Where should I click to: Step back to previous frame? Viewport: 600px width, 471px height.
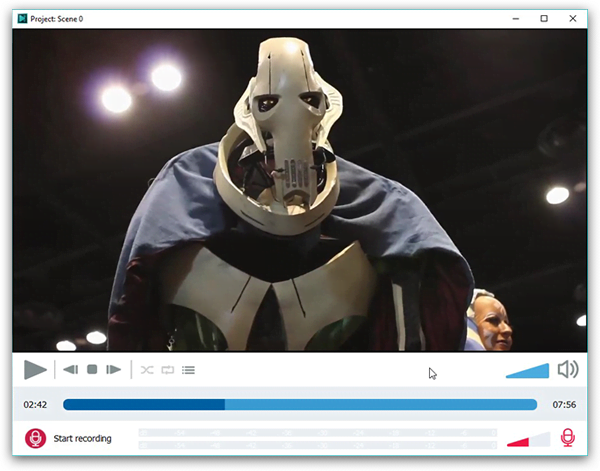point(70,370)
